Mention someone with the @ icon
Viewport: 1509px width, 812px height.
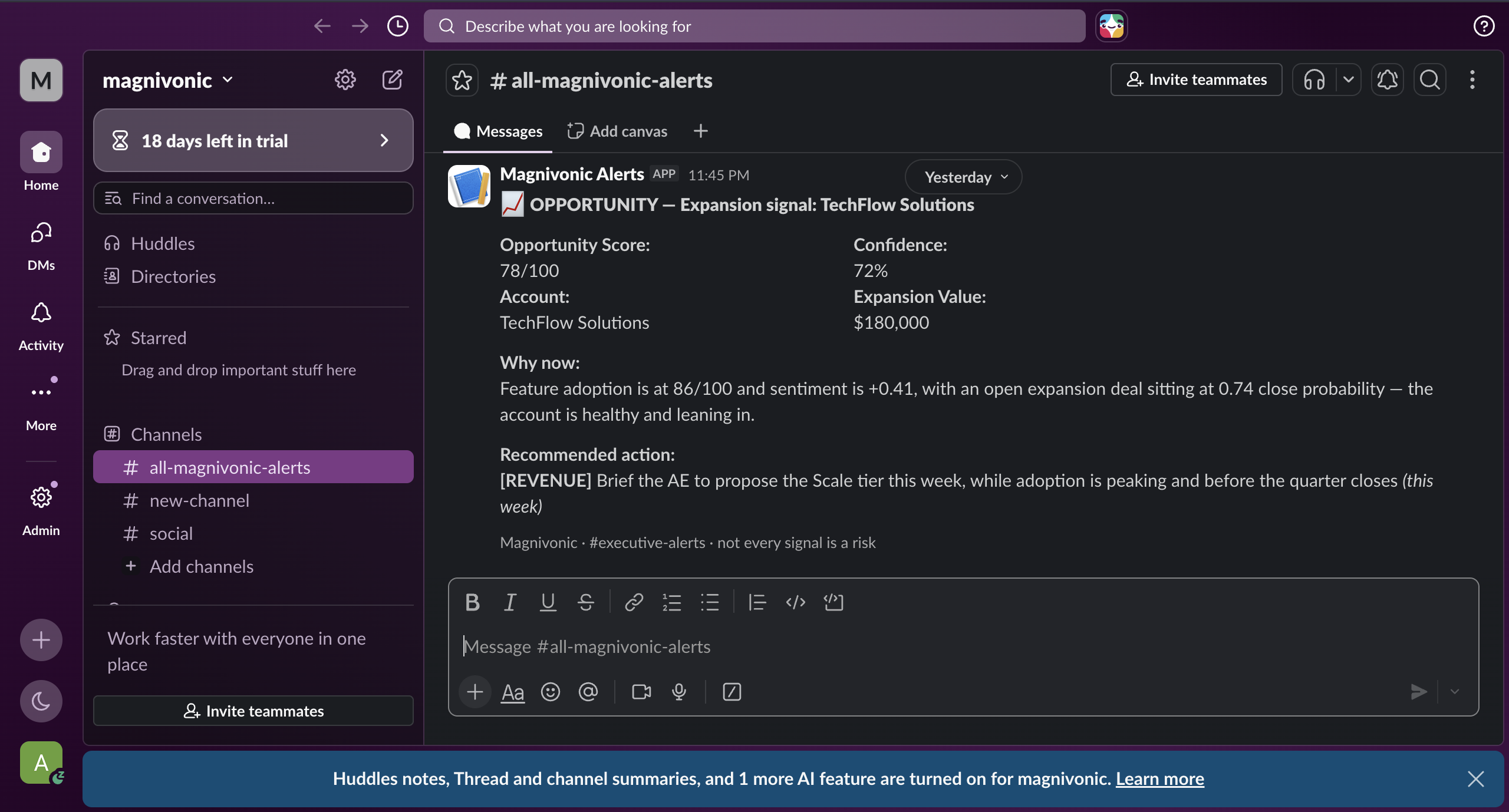[x=588, y=692]
